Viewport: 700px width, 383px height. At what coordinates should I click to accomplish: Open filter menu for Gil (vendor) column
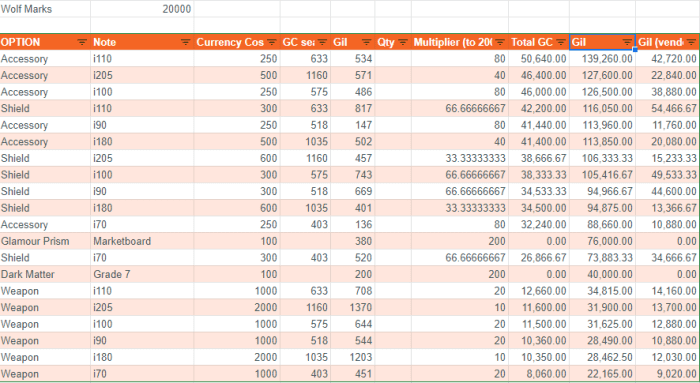tap(691, 42)
